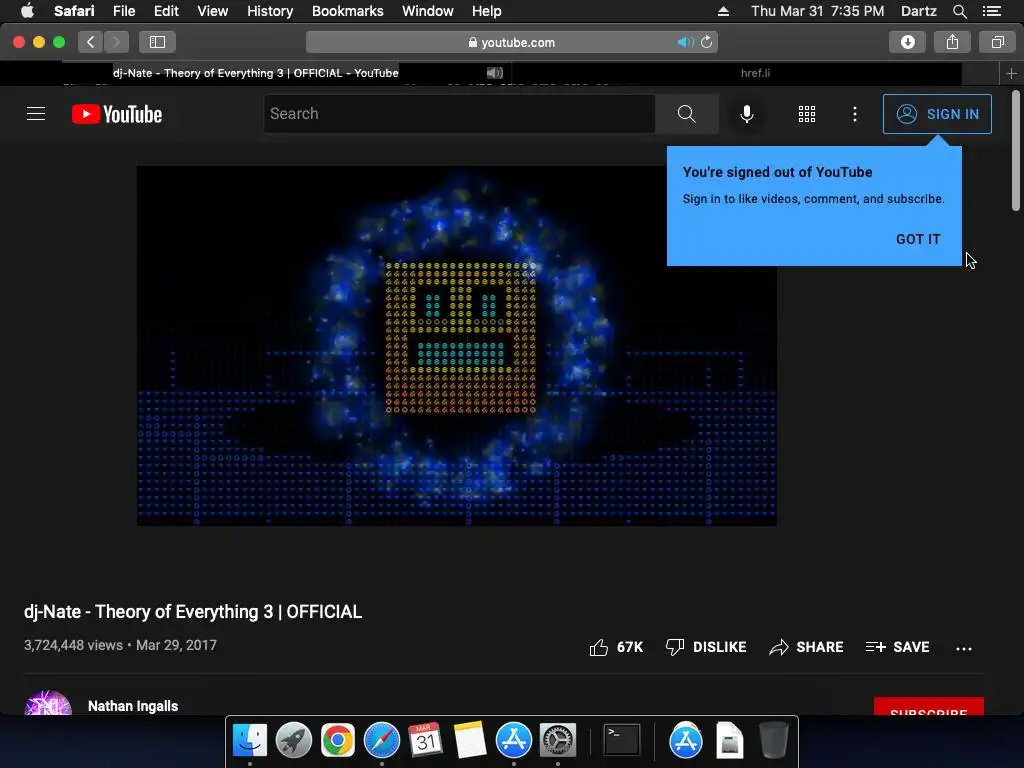Viewport: 1024px width, 768px height.
Task: Open Calendar from the Dock
Action: (x=425, y=740)
